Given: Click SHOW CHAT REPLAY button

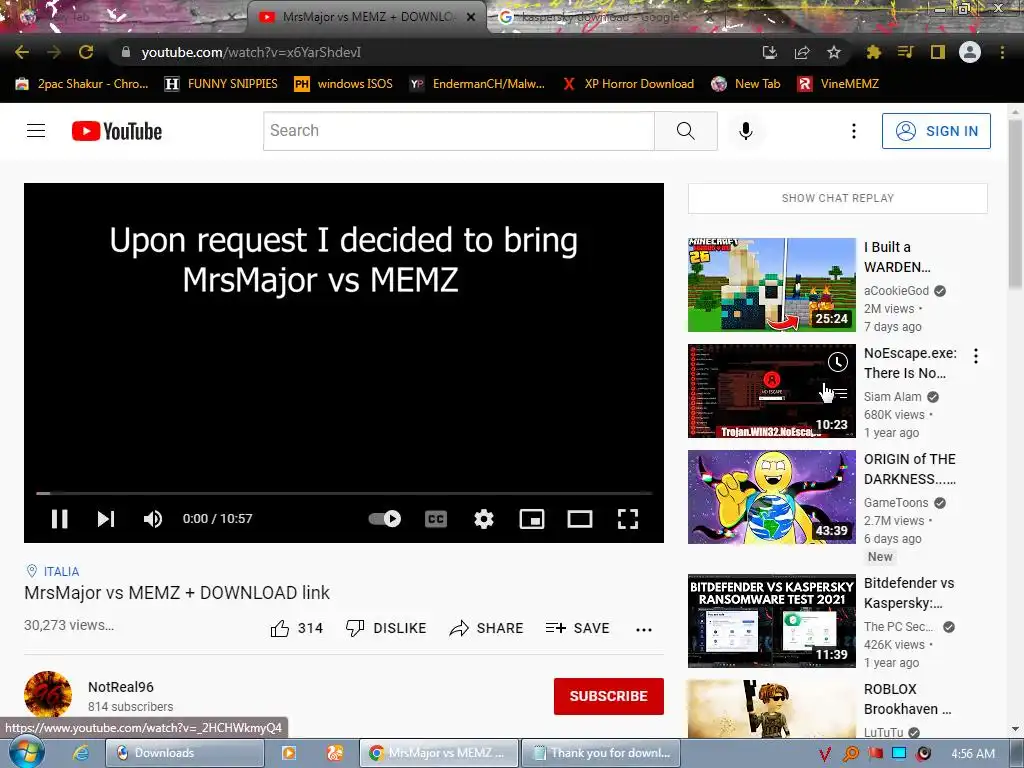Looking at the screenshot, I should (838, 198).
